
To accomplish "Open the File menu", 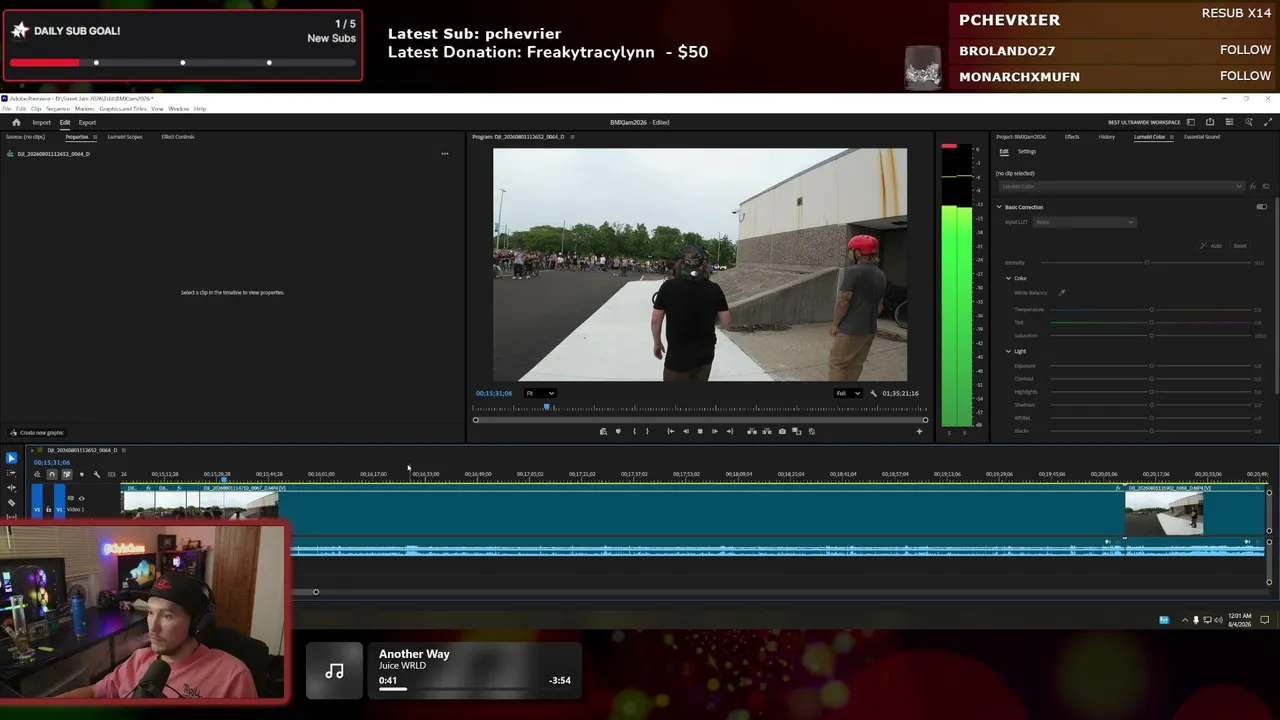I will point(7,109).
